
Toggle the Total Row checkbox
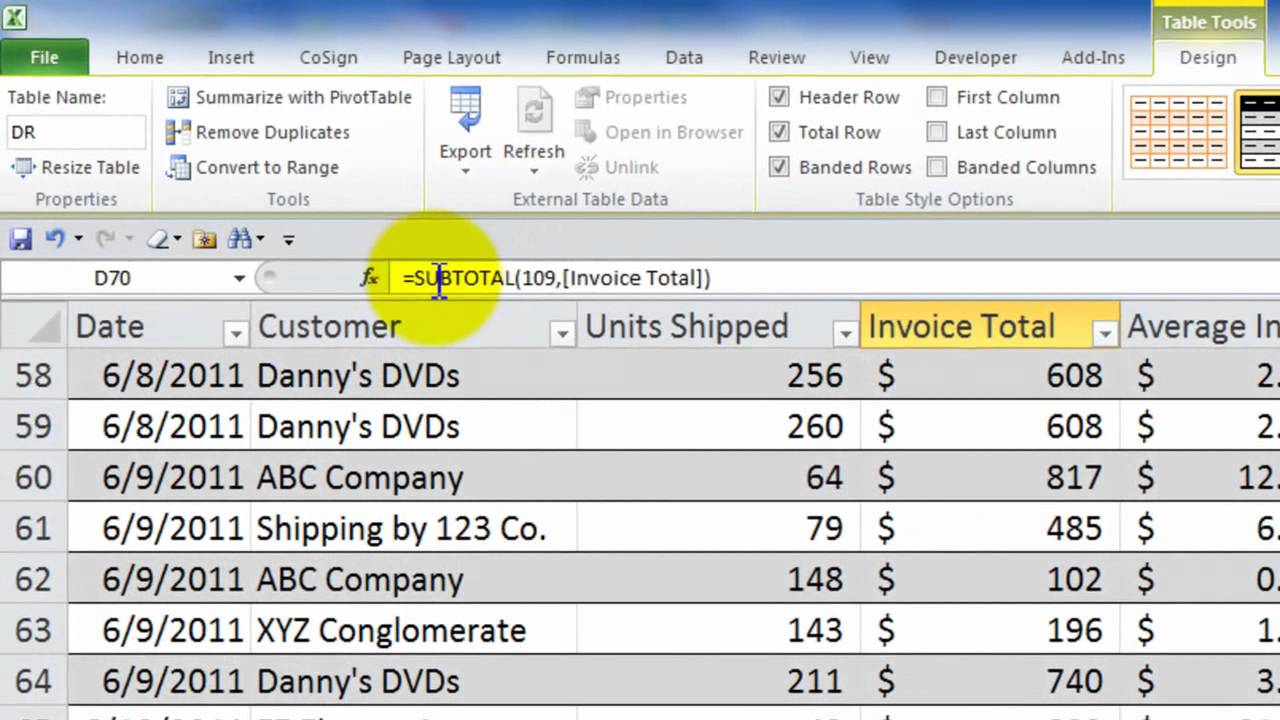(779, 132)
